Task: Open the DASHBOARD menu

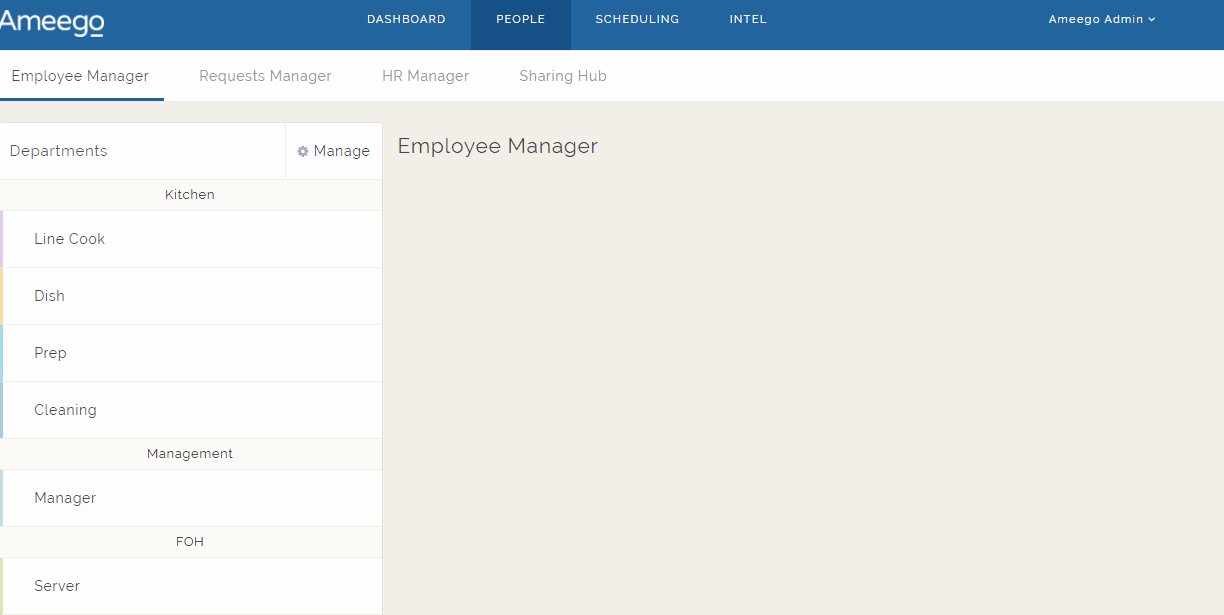Action: click(406, 18)
